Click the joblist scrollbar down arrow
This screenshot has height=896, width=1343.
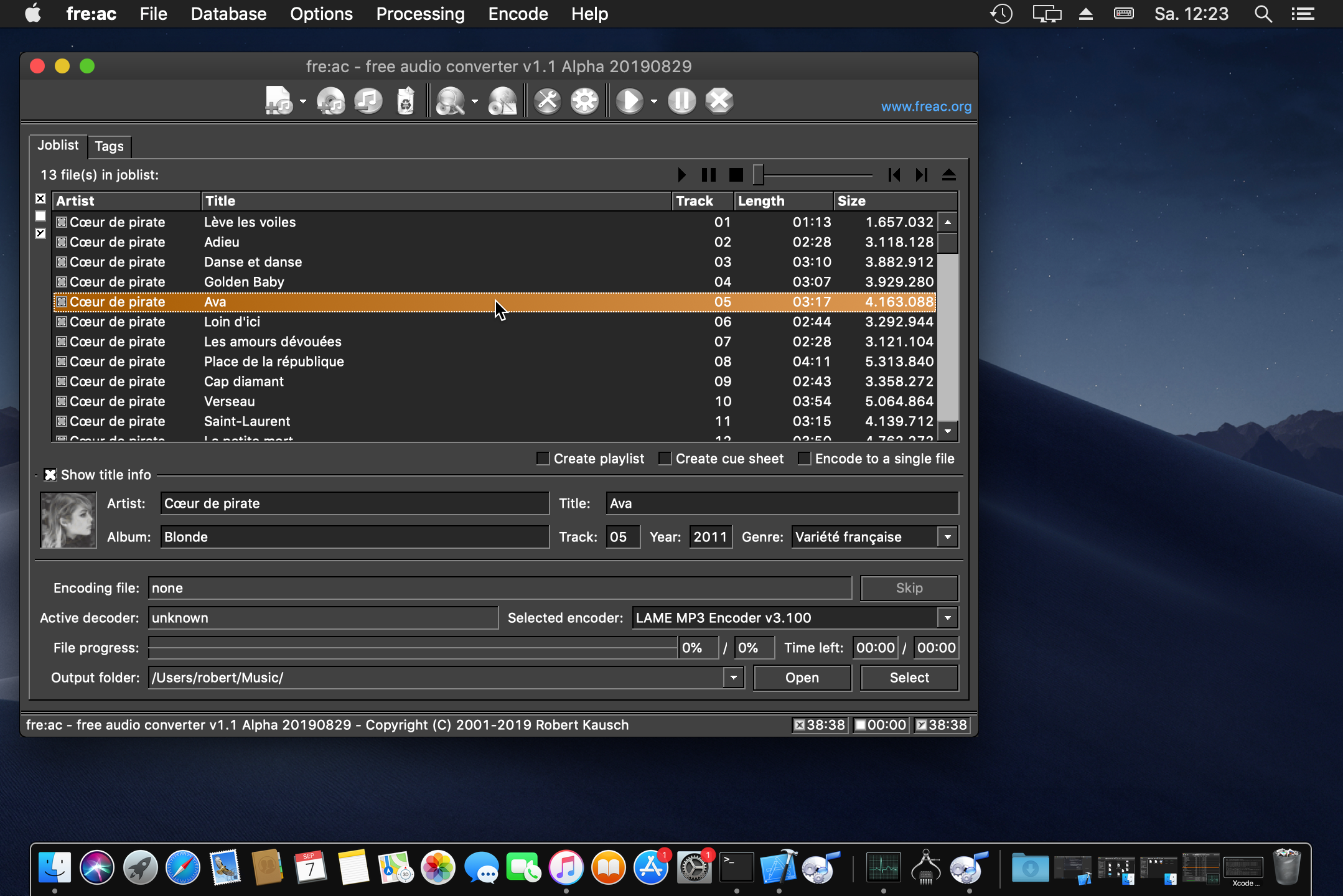click(948, 431)
